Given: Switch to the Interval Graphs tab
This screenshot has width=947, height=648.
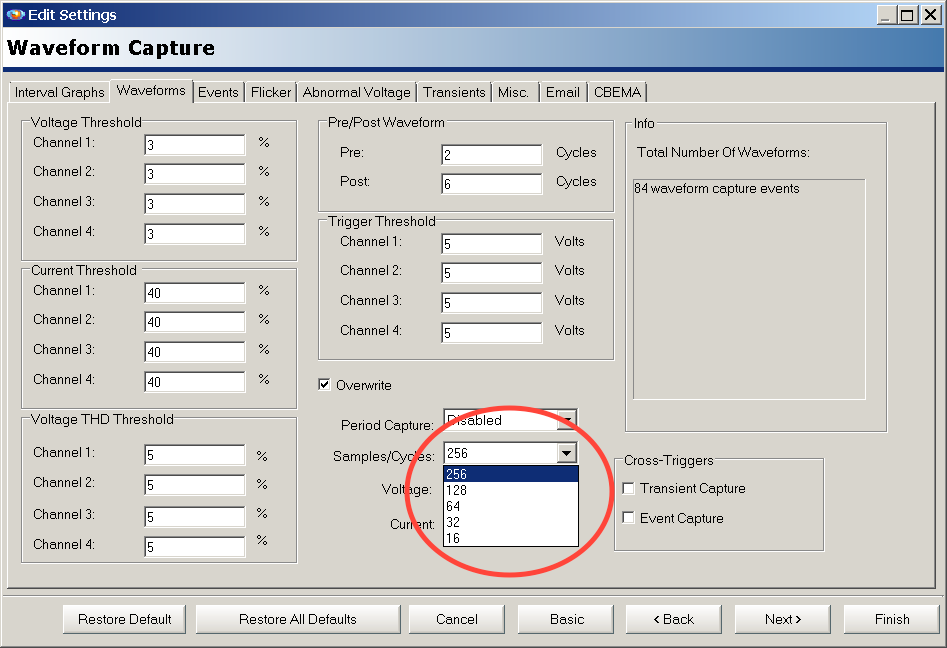Looking at the screenshot, I should (x=58, y=92).
